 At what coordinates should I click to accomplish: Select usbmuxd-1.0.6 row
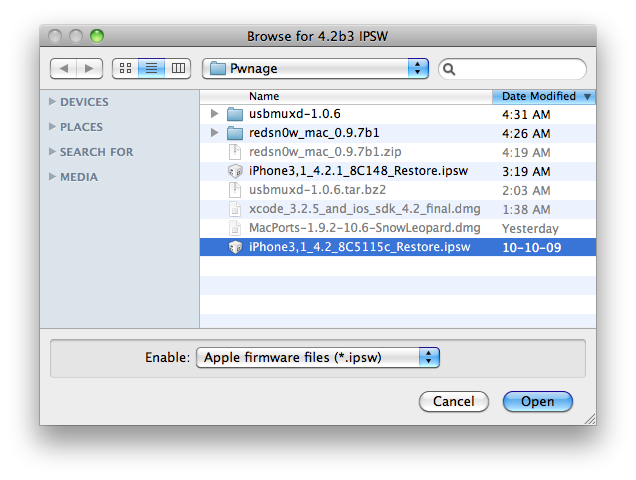pyautogui.click(x=398, y=114)
